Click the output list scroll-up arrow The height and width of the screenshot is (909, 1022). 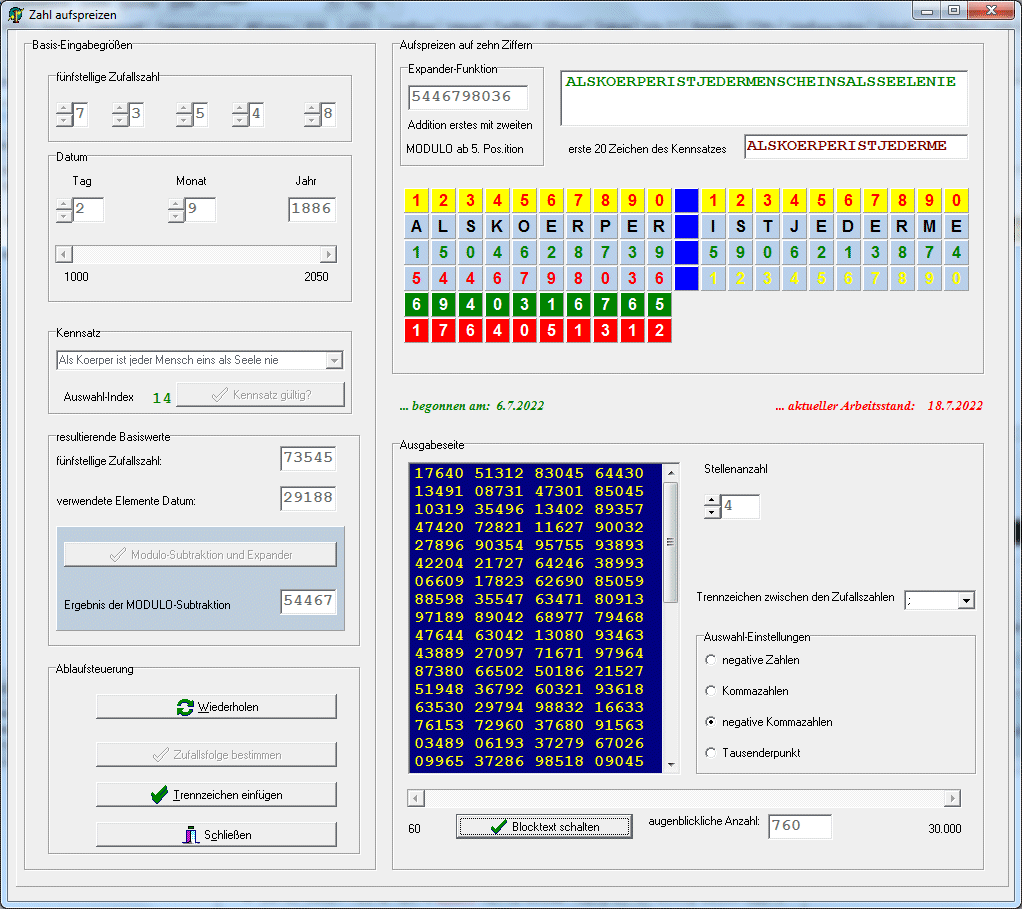tap(671, 472)
